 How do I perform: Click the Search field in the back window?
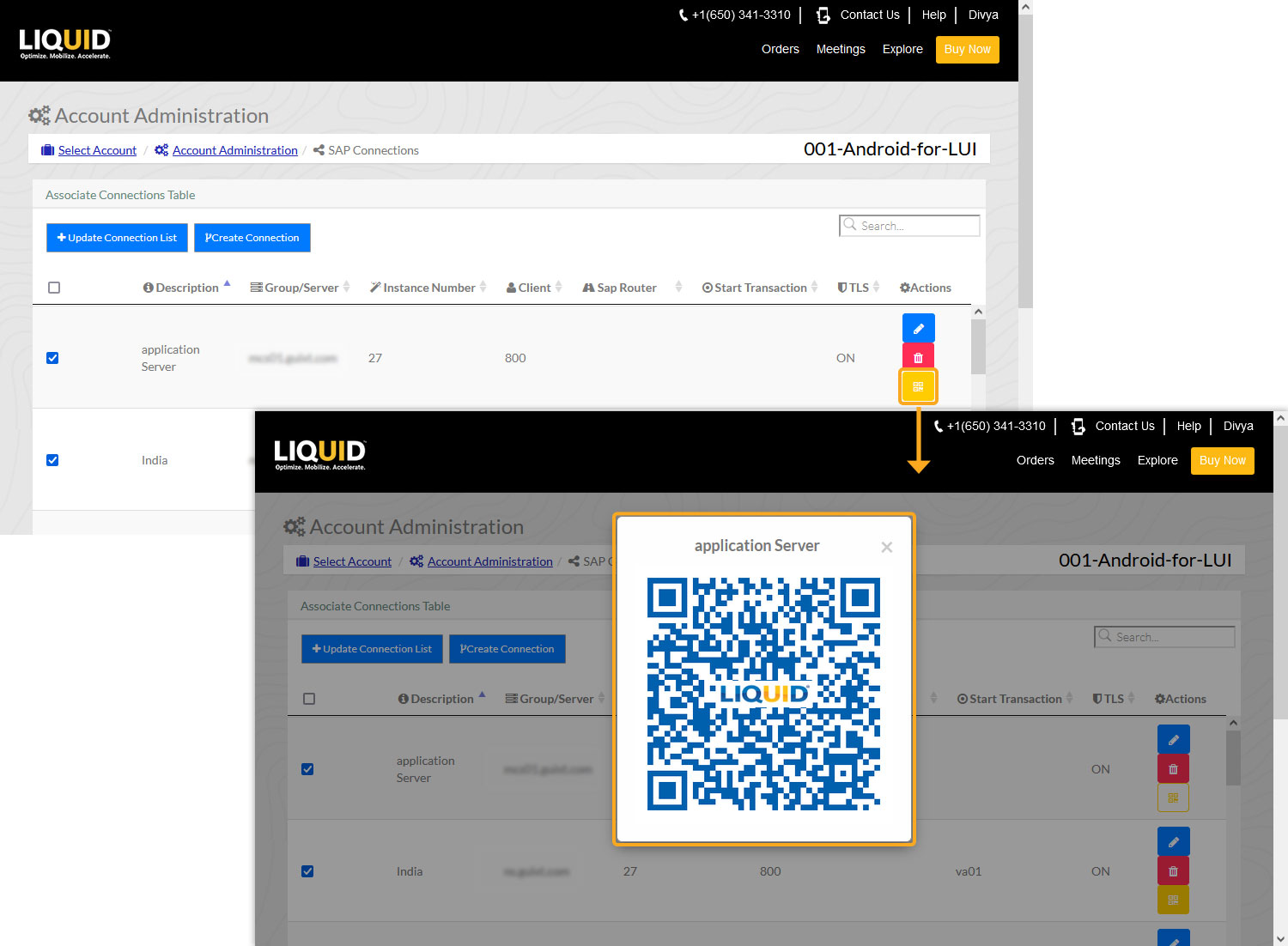(x=909, y=226)
